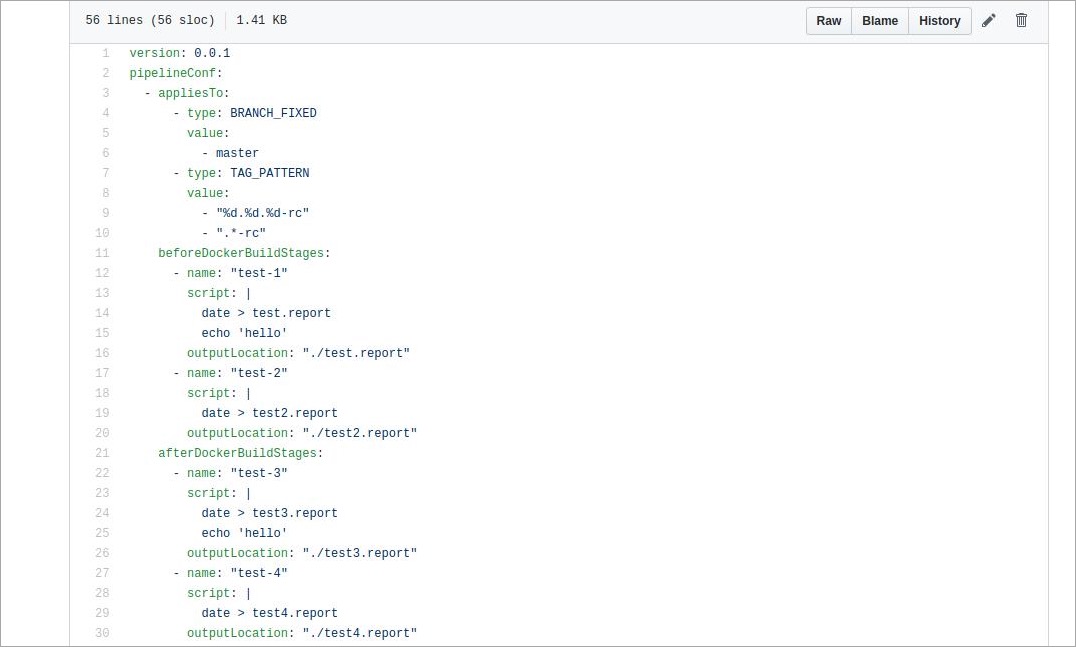
Task: Select line number 16
Action: [x=102, y=353]
